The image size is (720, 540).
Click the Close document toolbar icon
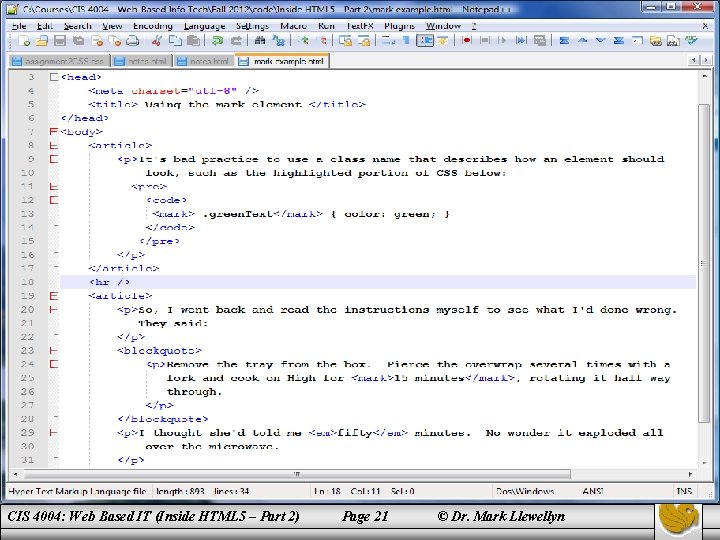(x=97, y=41)
